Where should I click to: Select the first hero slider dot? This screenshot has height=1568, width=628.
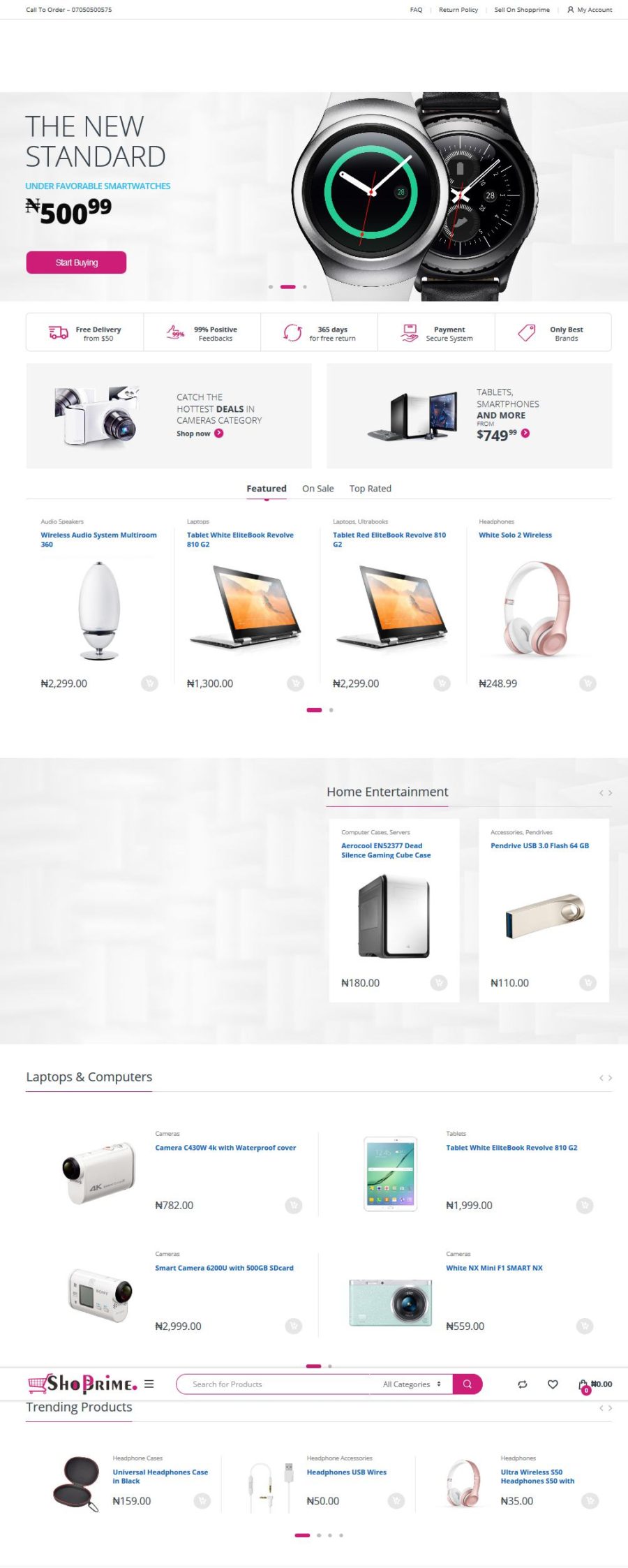[271, 287]
